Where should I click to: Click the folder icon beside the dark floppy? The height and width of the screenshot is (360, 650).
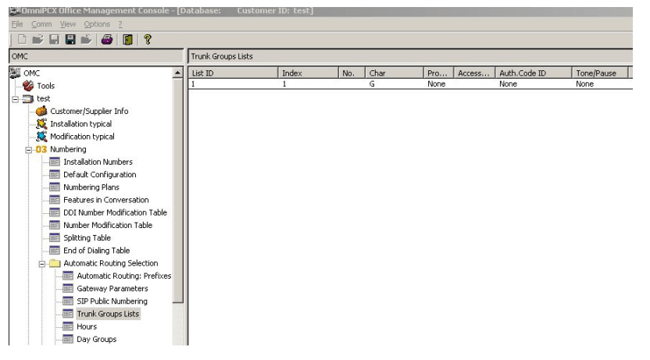tap(86, 39)
